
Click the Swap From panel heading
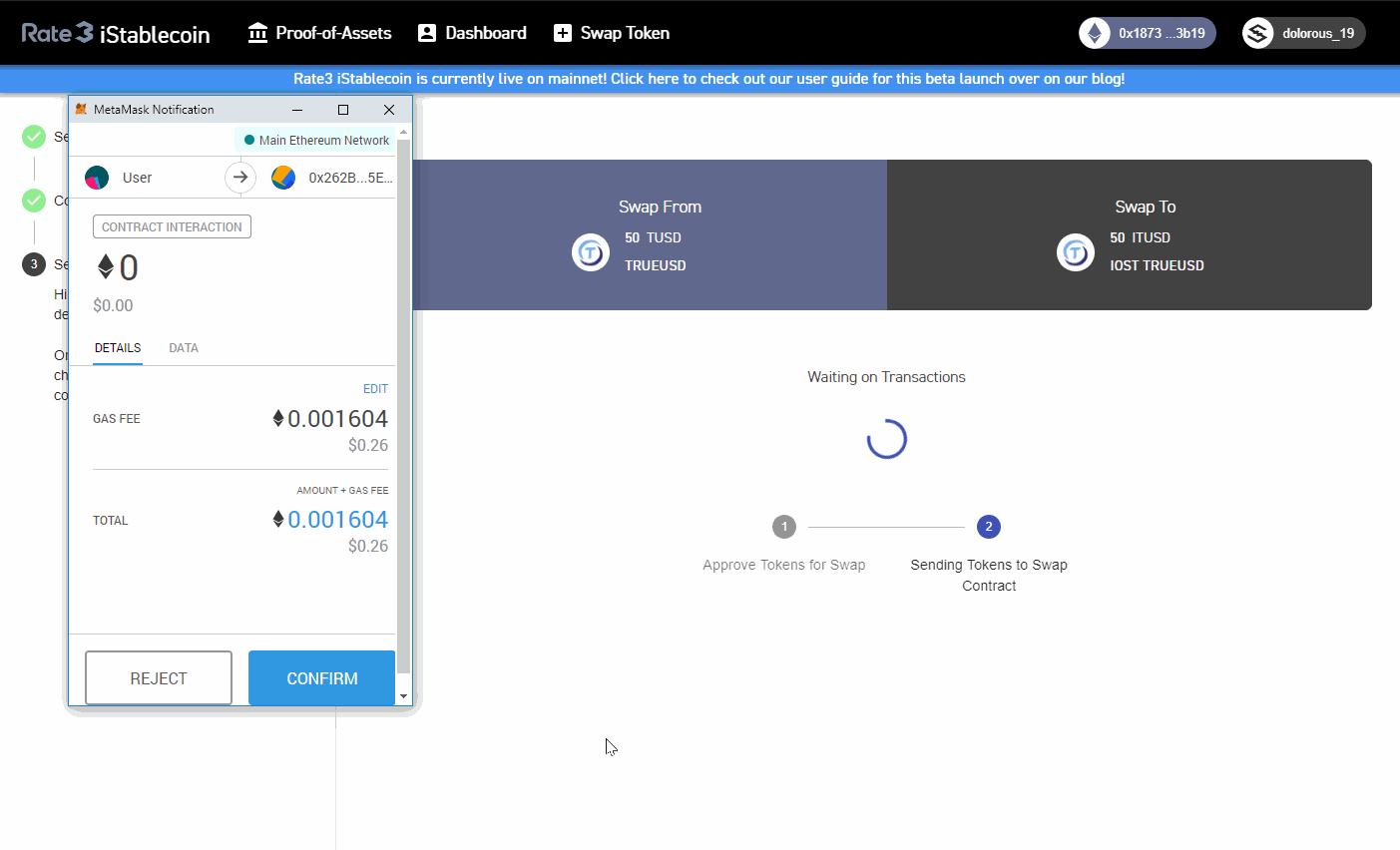tap(660, 207)
